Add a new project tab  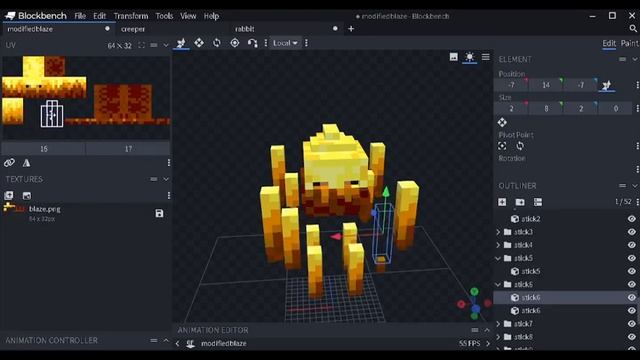(x=351, y=29)
